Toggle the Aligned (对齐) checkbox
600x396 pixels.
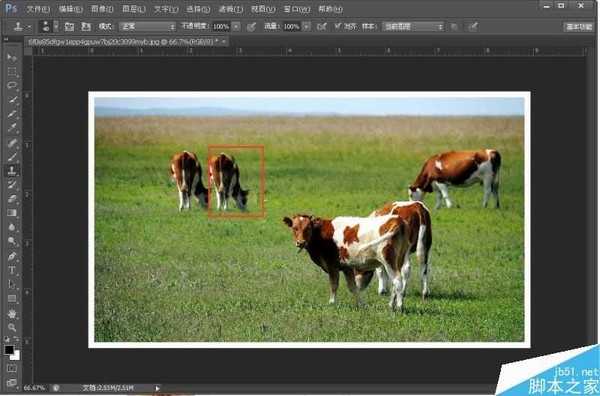pos(338,26)
